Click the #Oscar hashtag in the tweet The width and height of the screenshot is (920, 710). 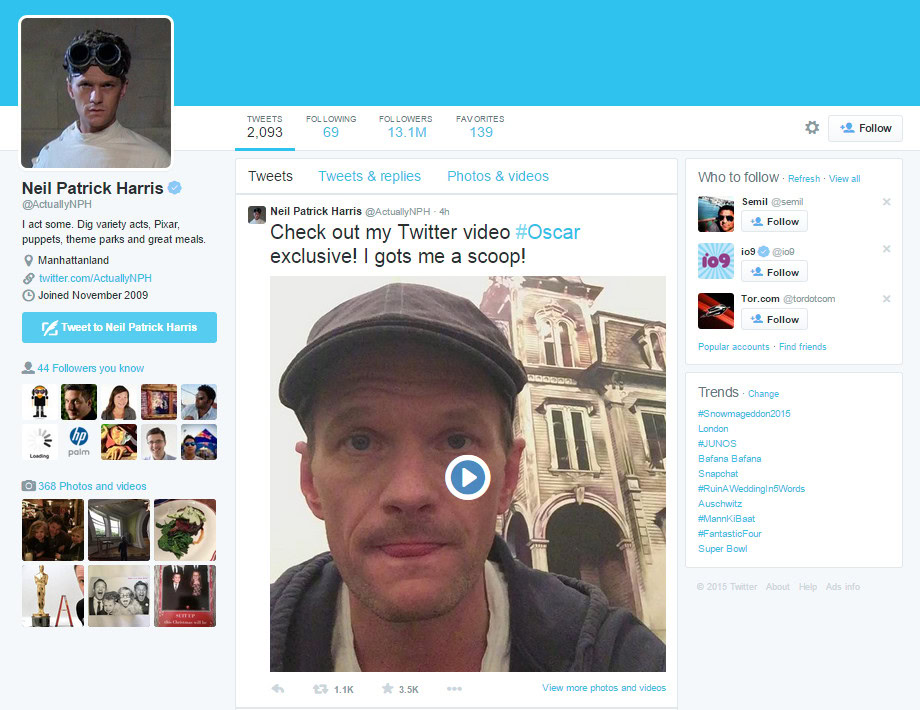[x=547, y=232]
